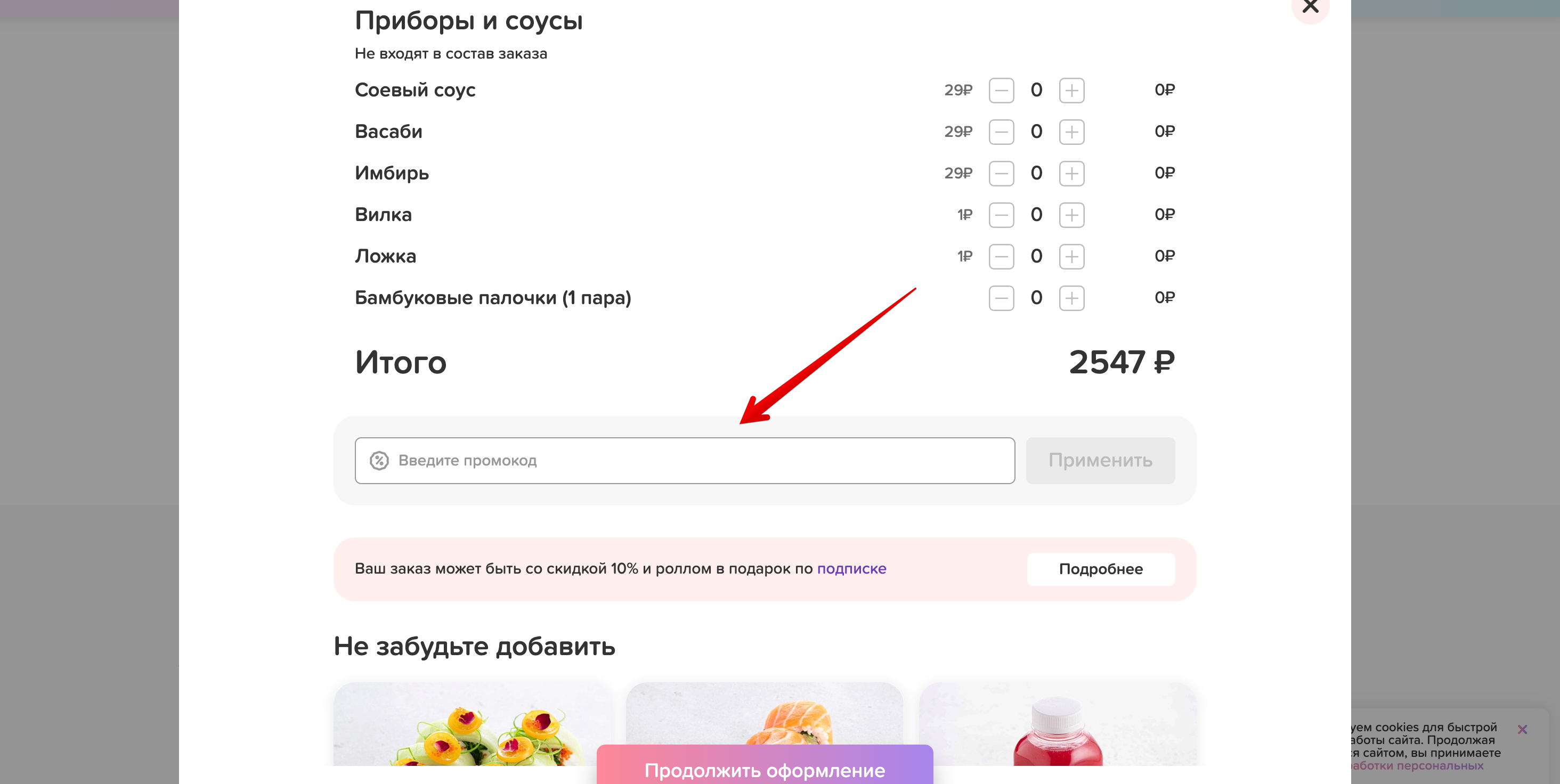This screenshot has width=1560, height=784.
Task: Decrease the Васаби quantity
Action: (x=1001, y=132)
